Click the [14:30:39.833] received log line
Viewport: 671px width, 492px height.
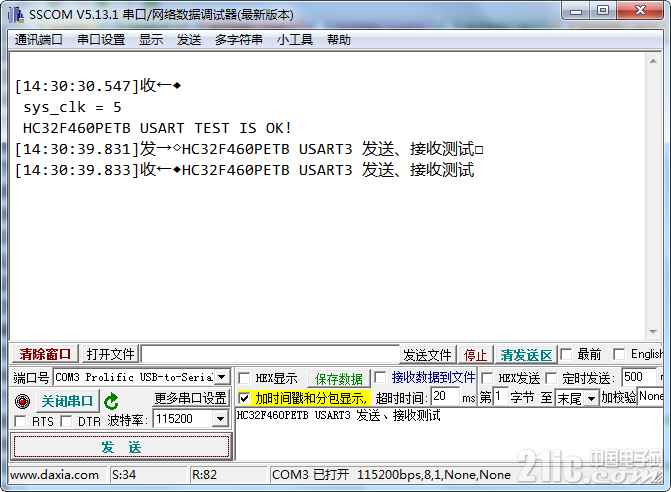[x=244, y=170]
